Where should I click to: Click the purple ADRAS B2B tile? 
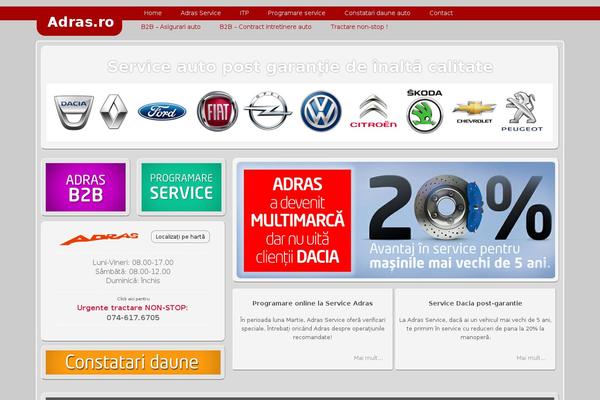click(85, 187)
